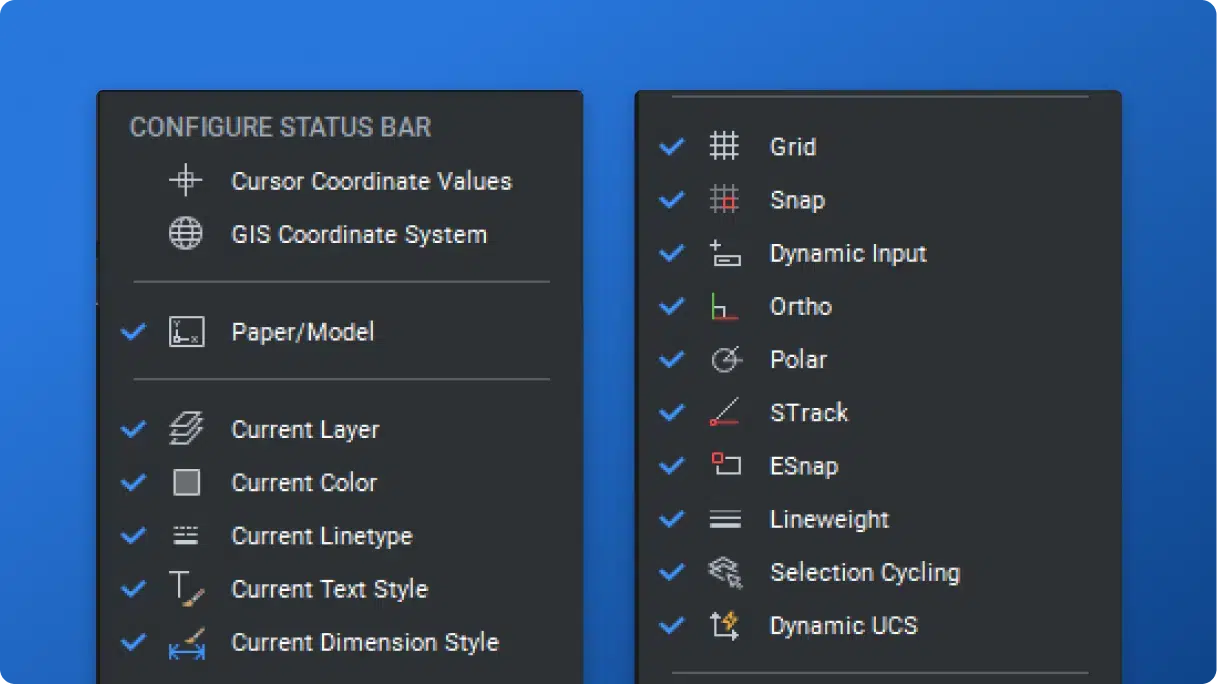This screenshot has width=1217, height=684.
Task: Click the Grid icon
Action: [x=727, y=146]
